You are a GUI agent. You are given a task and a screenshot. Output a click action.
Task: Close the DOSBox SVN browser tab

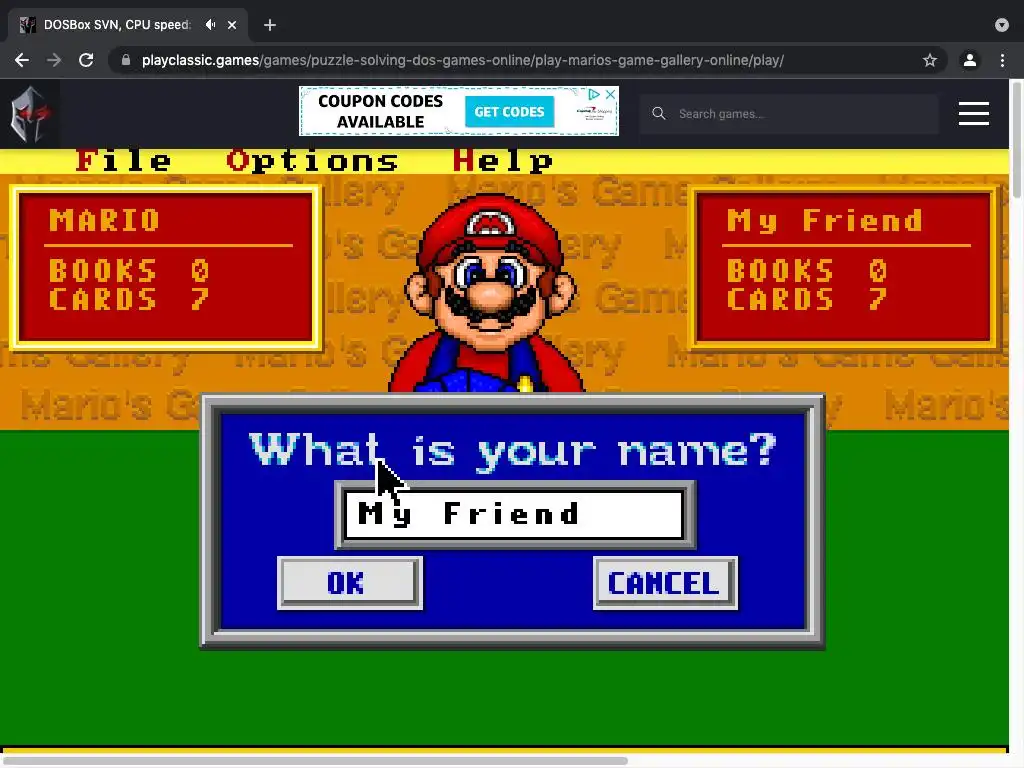232,25
